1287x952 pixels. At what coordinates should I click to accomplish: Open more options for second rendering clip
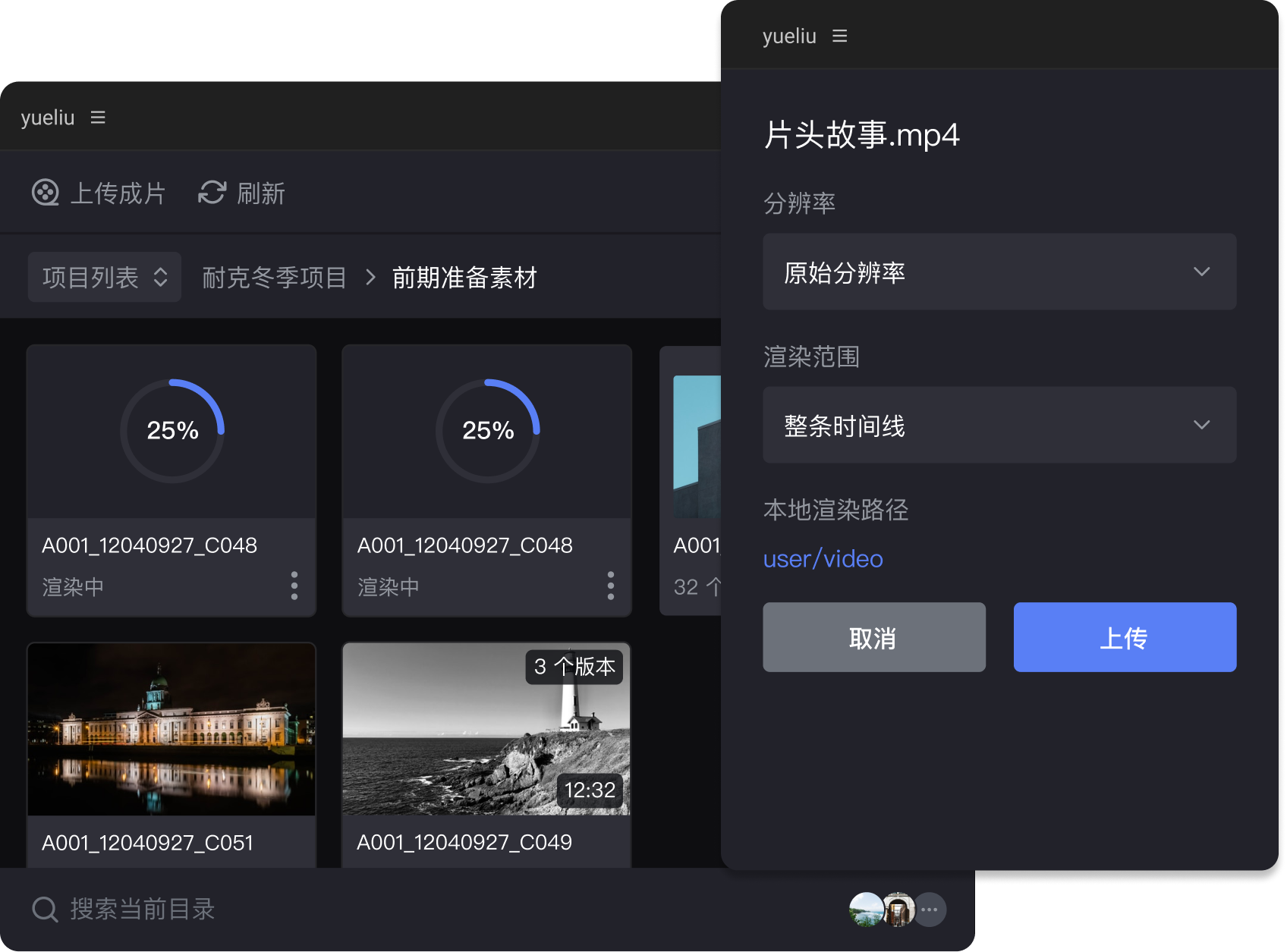coord(611,586)
